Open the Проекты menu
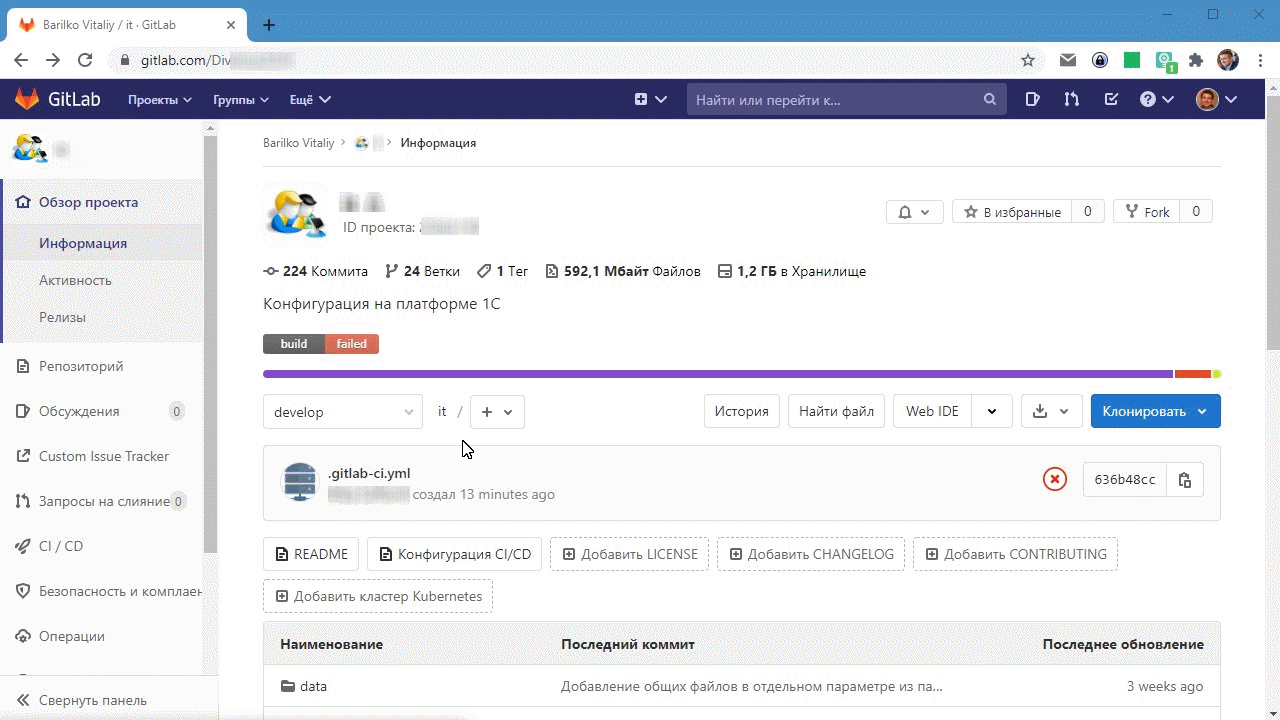 point(159,100)
